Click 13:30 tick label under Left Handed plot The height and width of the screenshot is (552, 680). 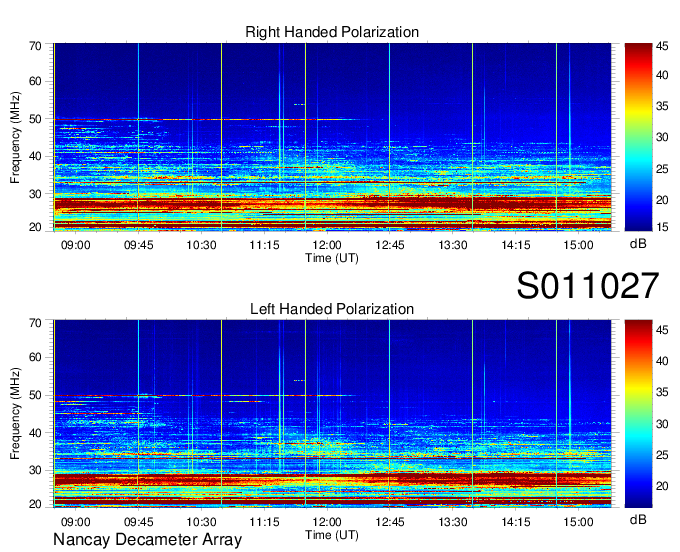453,522
